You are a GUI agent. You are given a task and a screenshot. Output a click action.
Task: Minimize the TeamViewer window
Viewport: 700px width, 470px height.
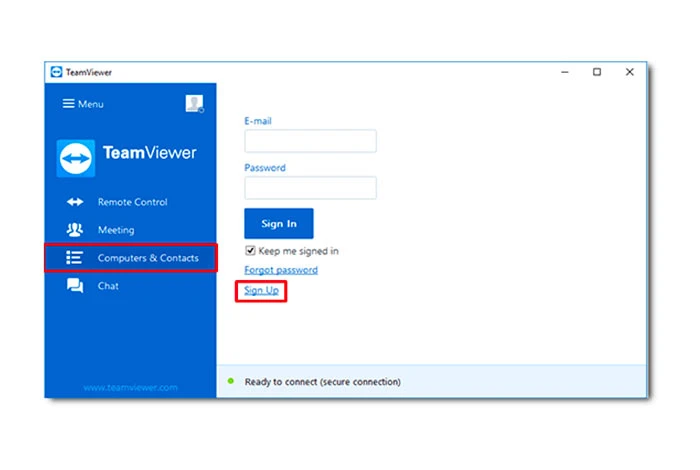click(565, 72)
